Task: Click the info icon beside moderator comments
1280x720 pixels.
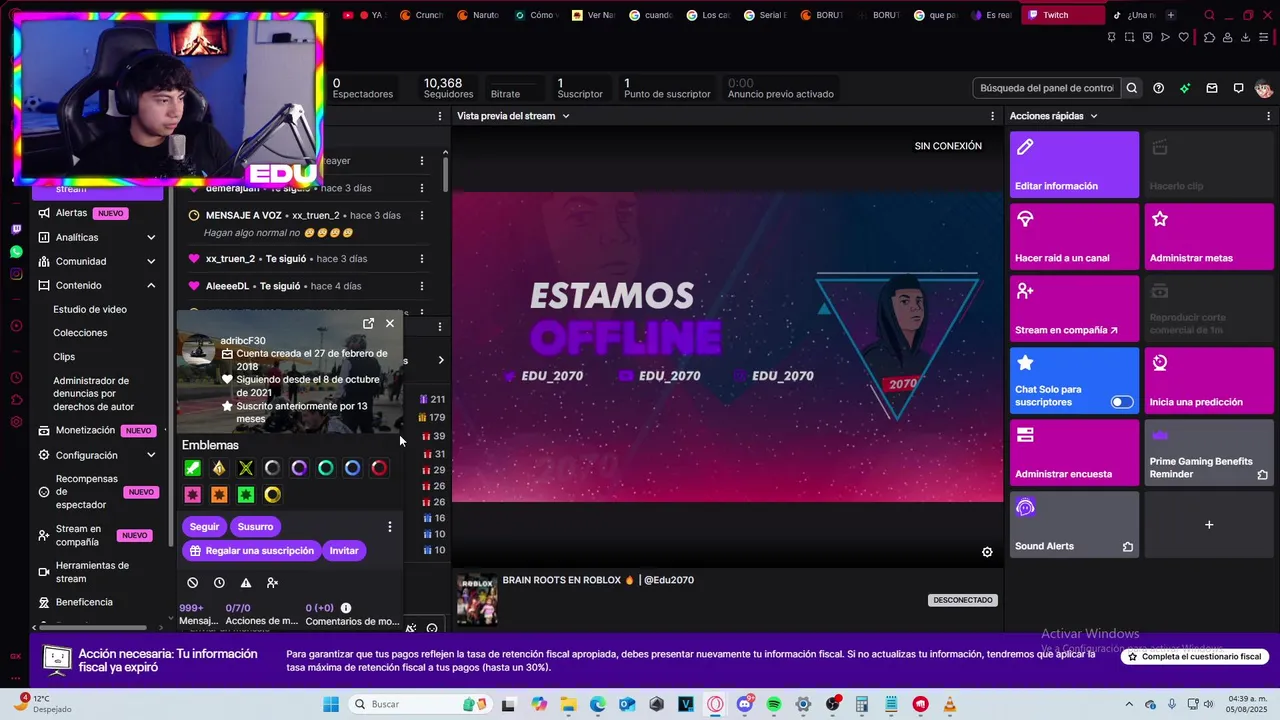Action: click(x=346, y=608)
